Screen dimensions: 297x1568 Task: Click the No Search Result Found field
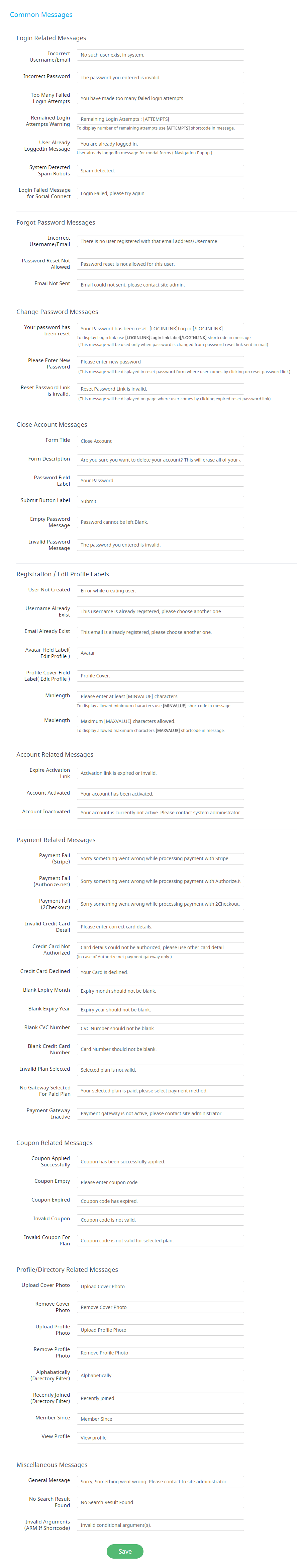[160, 1502]
